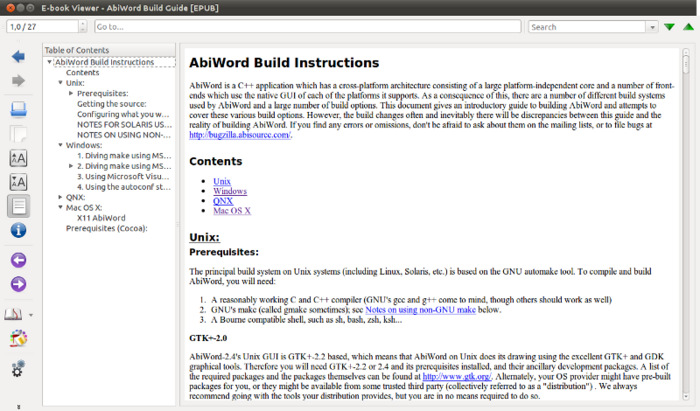Go to previous page with purple left arrow
This screenshot has width=700, height=411.
pyautogui.click(x=18, y=260)
